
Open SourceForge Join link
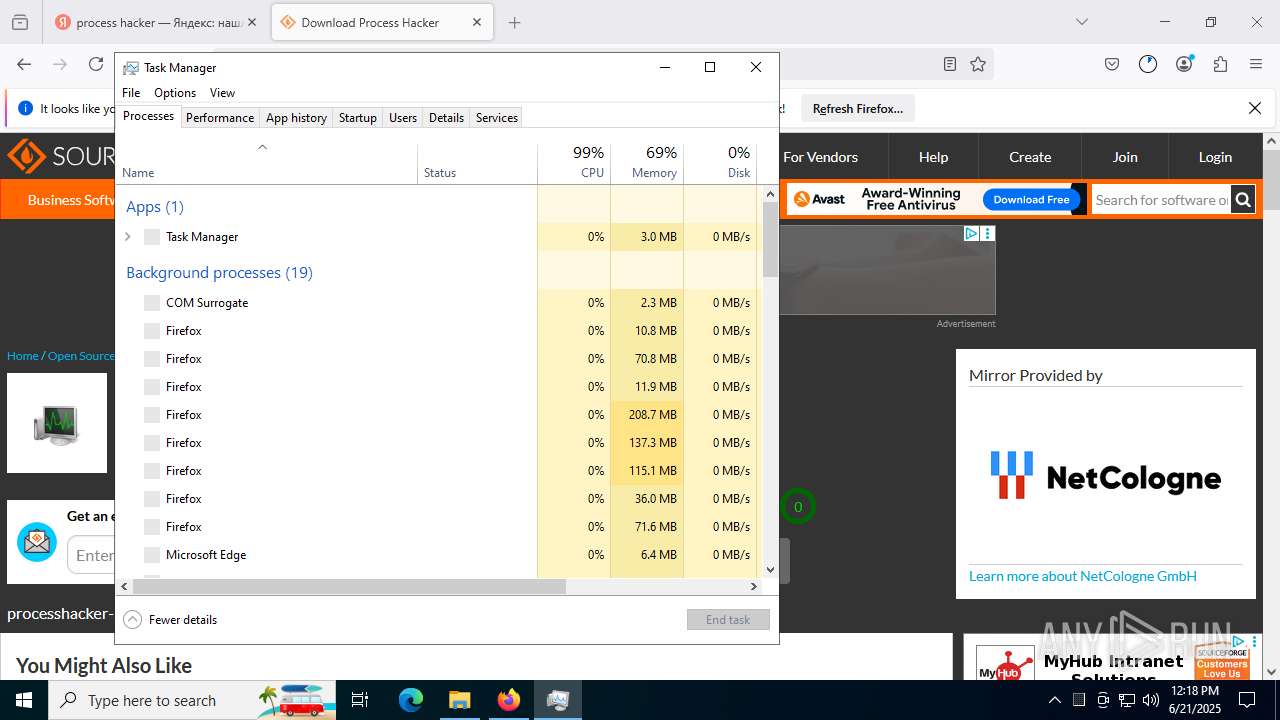(x=1125, y=157)
